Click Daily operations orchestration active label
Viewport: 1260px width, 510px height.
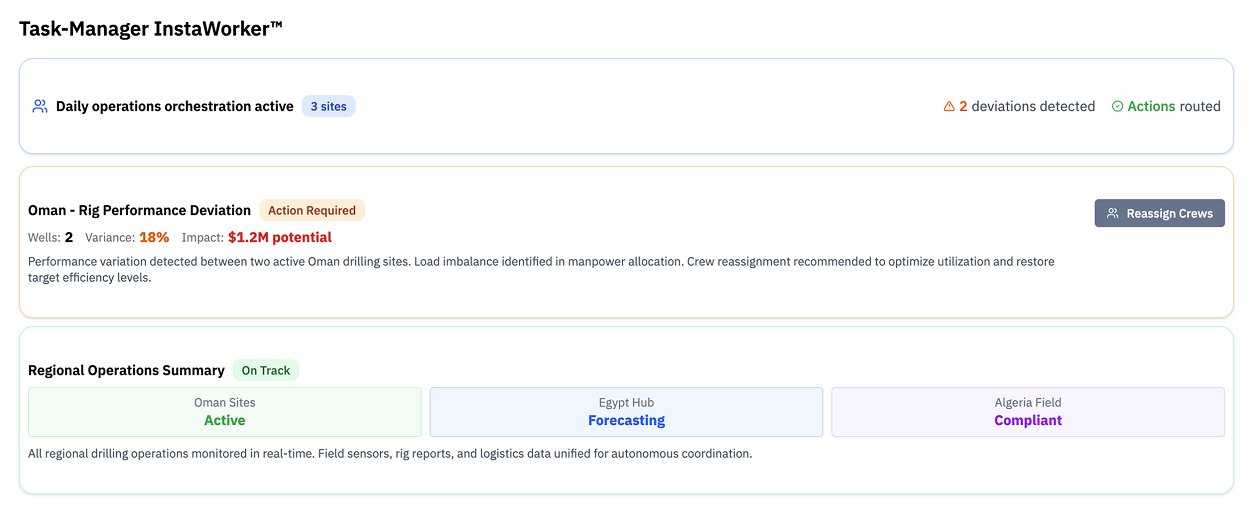174,106
